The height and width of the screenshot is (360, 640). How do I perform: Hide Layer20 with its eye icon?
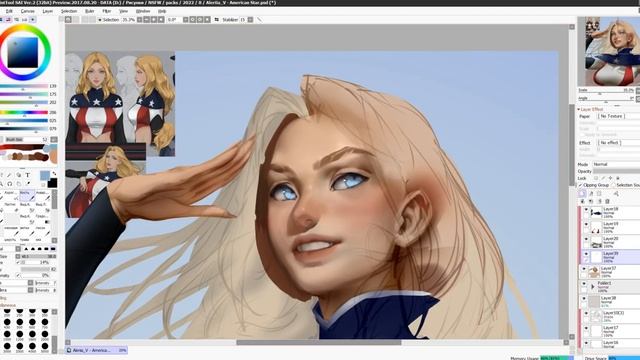[x=586, y=239]
